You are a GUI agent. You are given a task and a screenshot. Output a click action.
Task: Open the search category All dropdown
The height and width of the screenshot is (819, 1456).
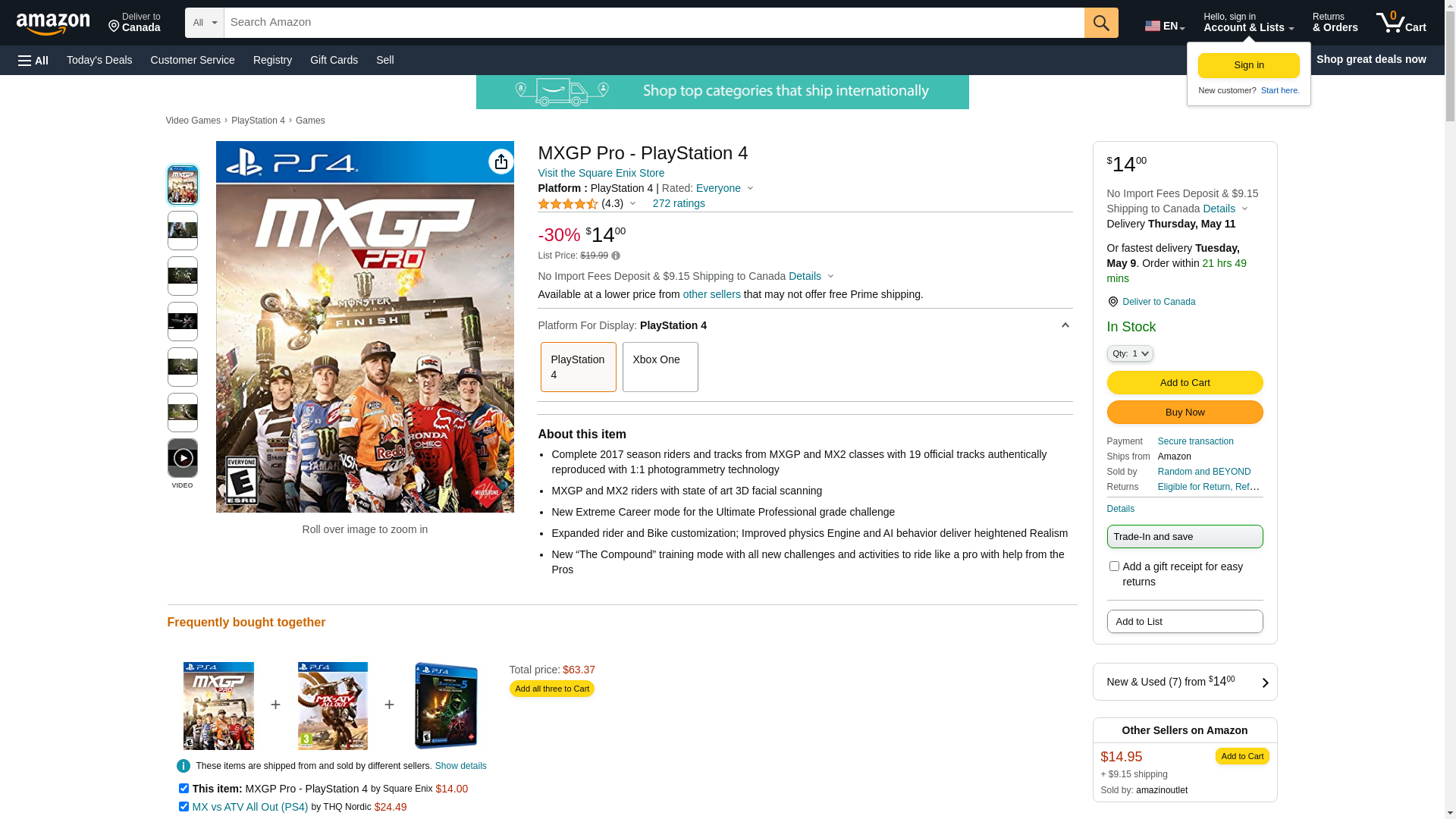[204, 23]
